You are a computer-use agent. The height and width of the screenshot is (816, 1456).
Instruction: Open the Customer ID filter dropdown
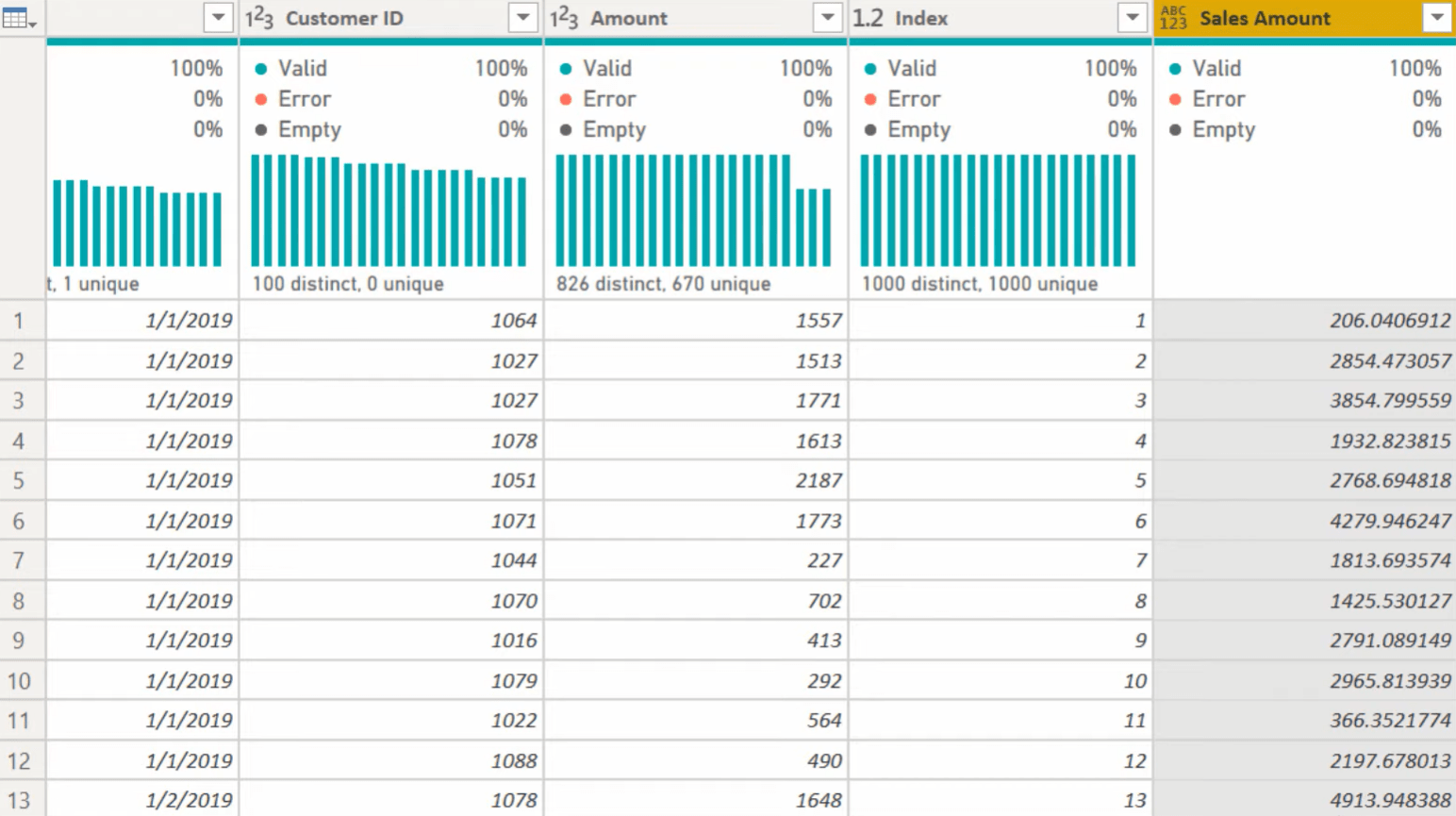522,18
